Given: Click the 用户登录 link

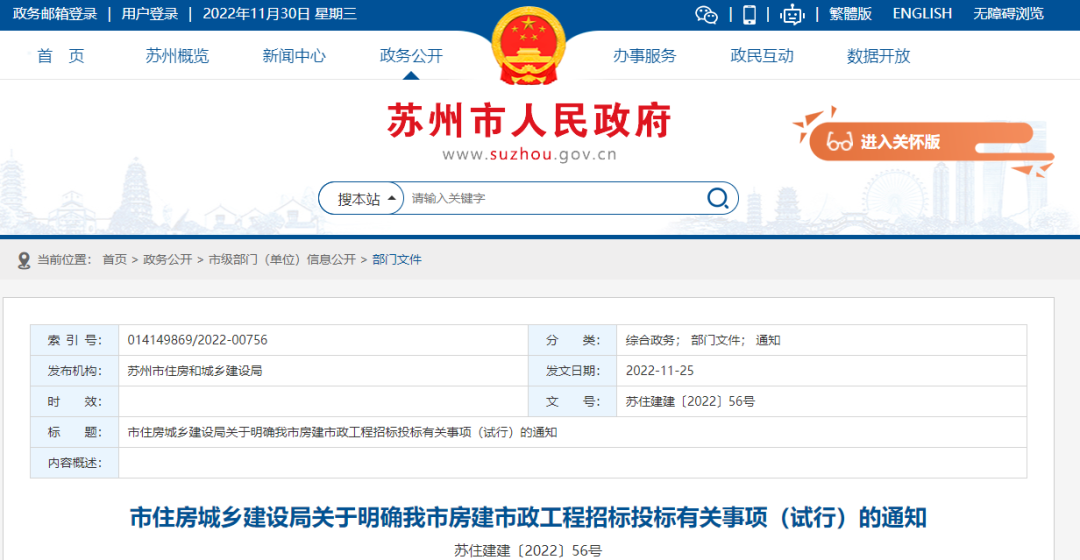Looking at the screenshot, I should (x=149, y=14).
